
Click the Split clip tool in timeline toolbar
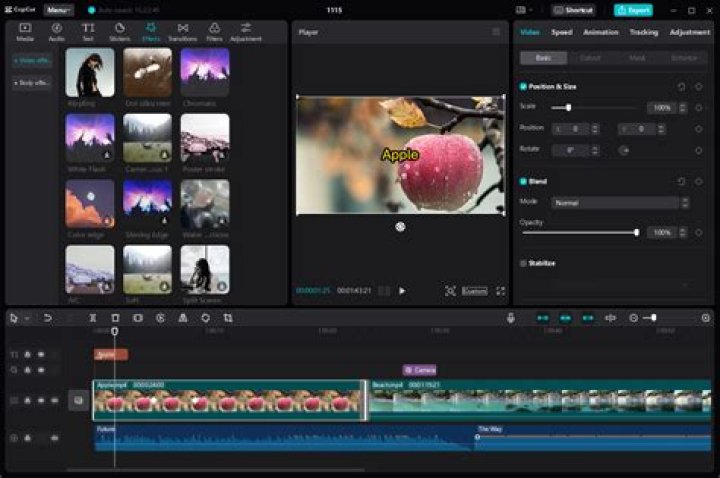coord(93,318)
